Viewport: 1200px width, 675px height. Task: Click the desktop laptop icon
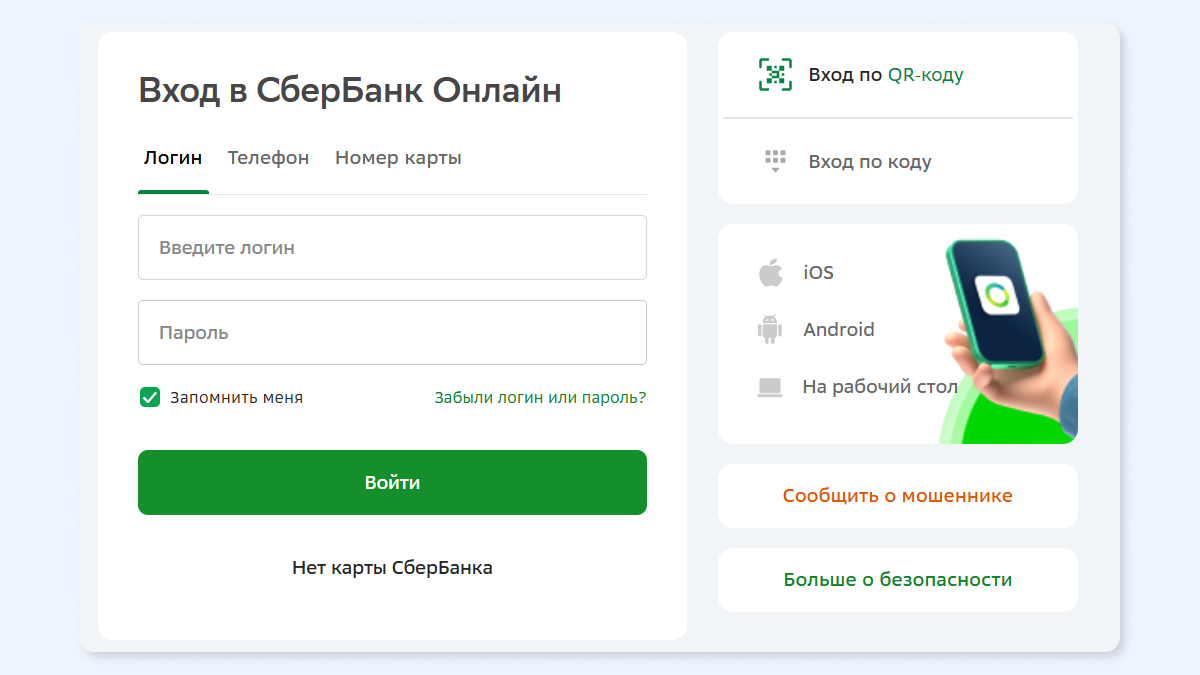769,387
